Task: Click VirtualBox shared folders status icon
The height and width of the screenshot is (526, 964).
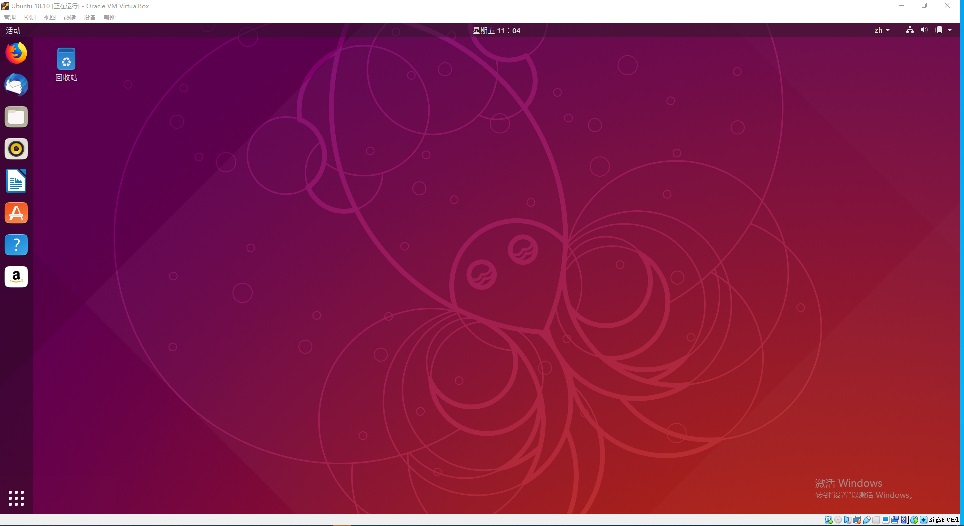Action: [x=876, y=520]
